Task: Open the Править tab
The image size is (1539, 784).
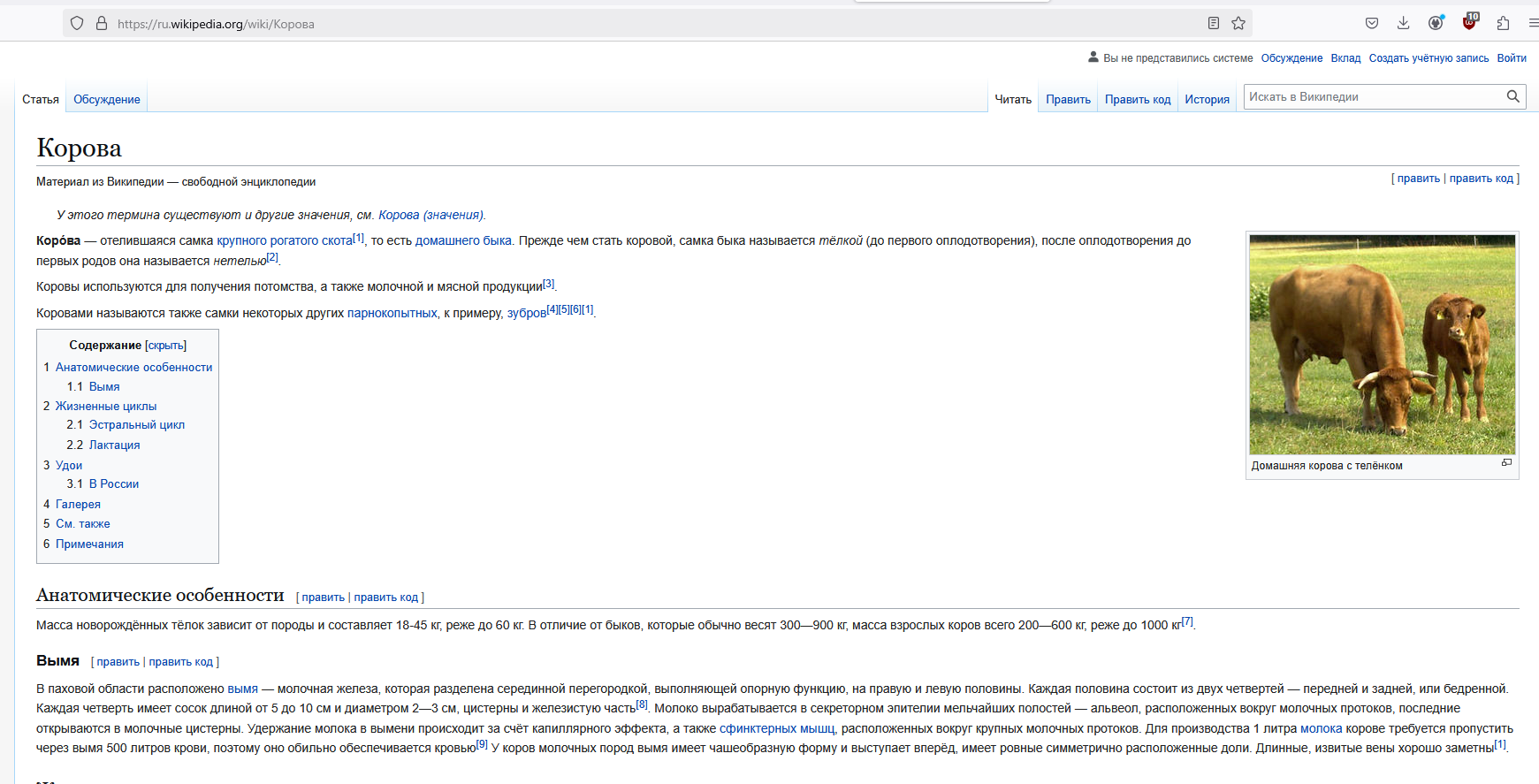Action: coord(1069,99)
